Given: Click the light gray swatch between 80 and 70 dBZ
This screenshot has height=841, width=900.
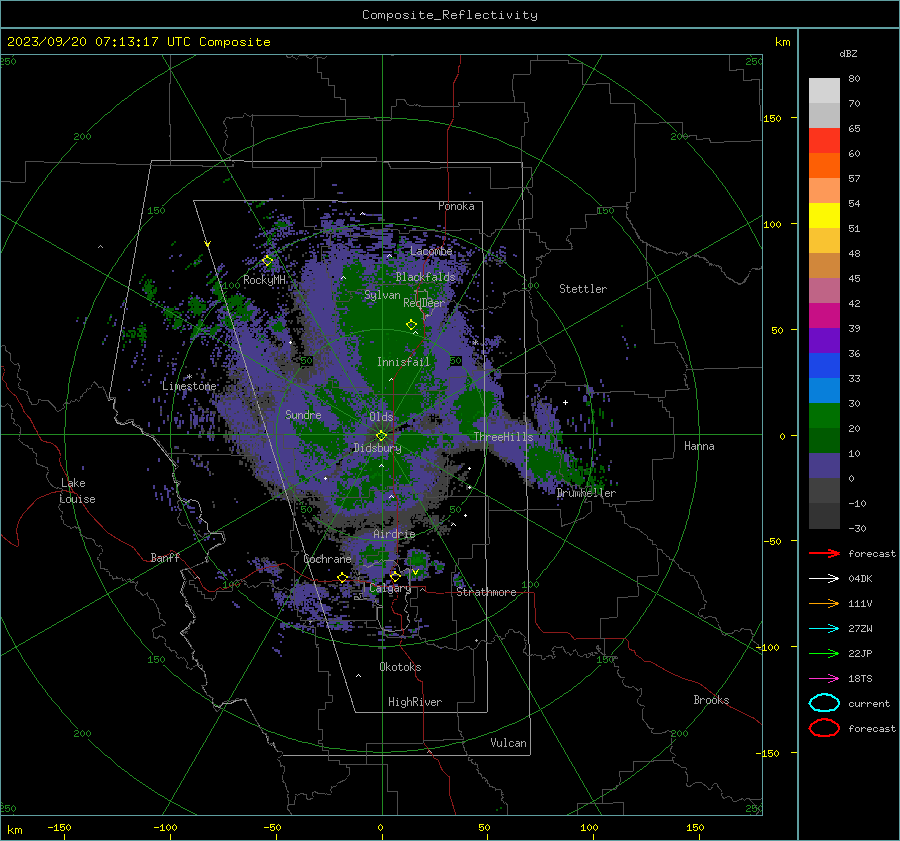Looking at the screenshot, I should (x=824, y=90).
